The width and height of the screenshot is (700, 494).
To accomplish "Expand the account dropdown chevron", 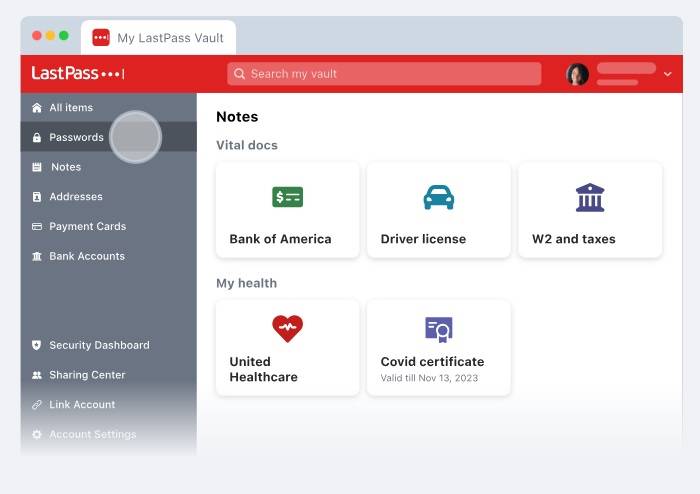I will (667, 74).
